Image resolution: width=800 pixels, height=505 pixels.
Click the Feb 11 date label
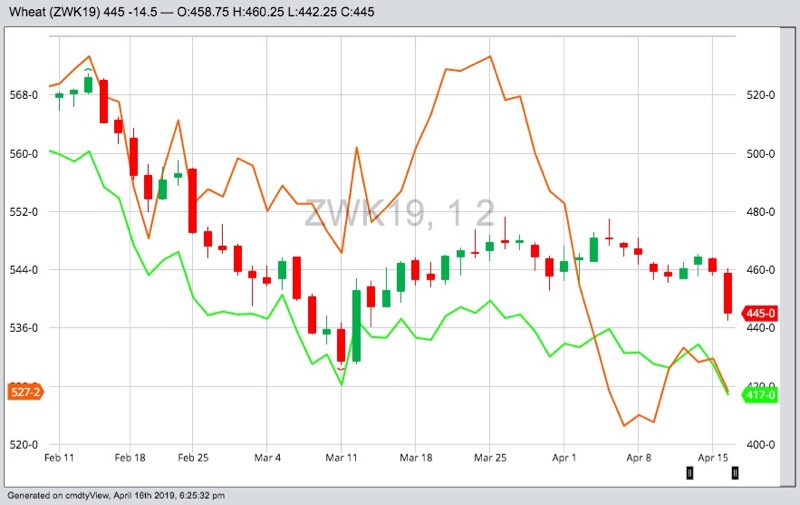(x=59, y=458)
